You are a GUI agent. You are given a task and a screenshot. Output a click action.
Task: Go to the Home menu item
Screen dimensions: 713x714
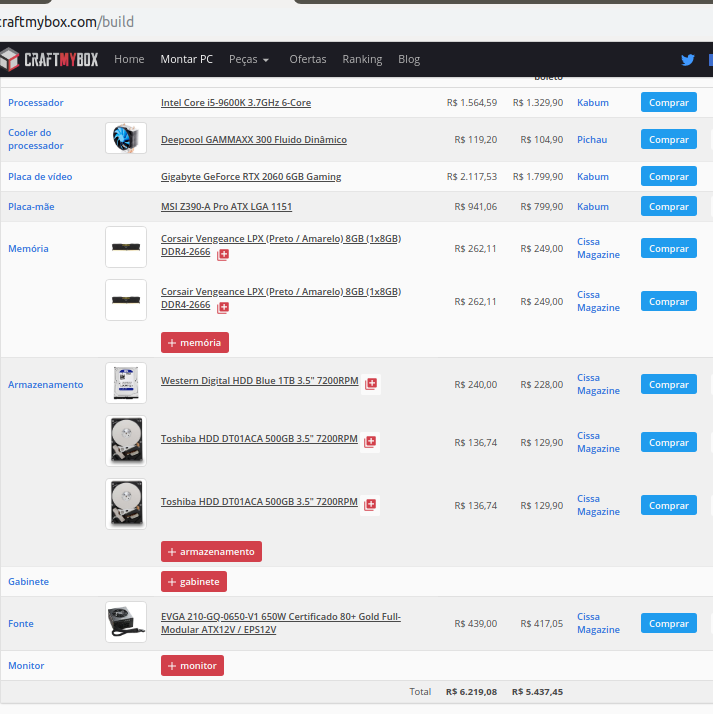pos(129,59)
